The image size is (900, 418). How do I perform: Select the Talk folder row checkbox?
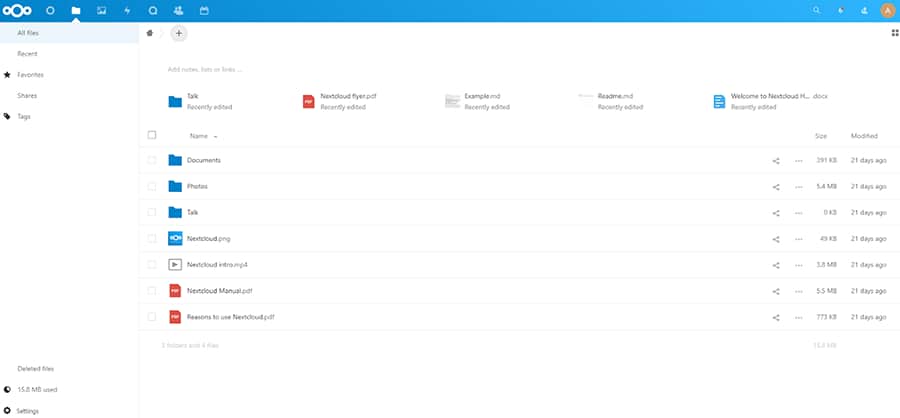(152, 212)
